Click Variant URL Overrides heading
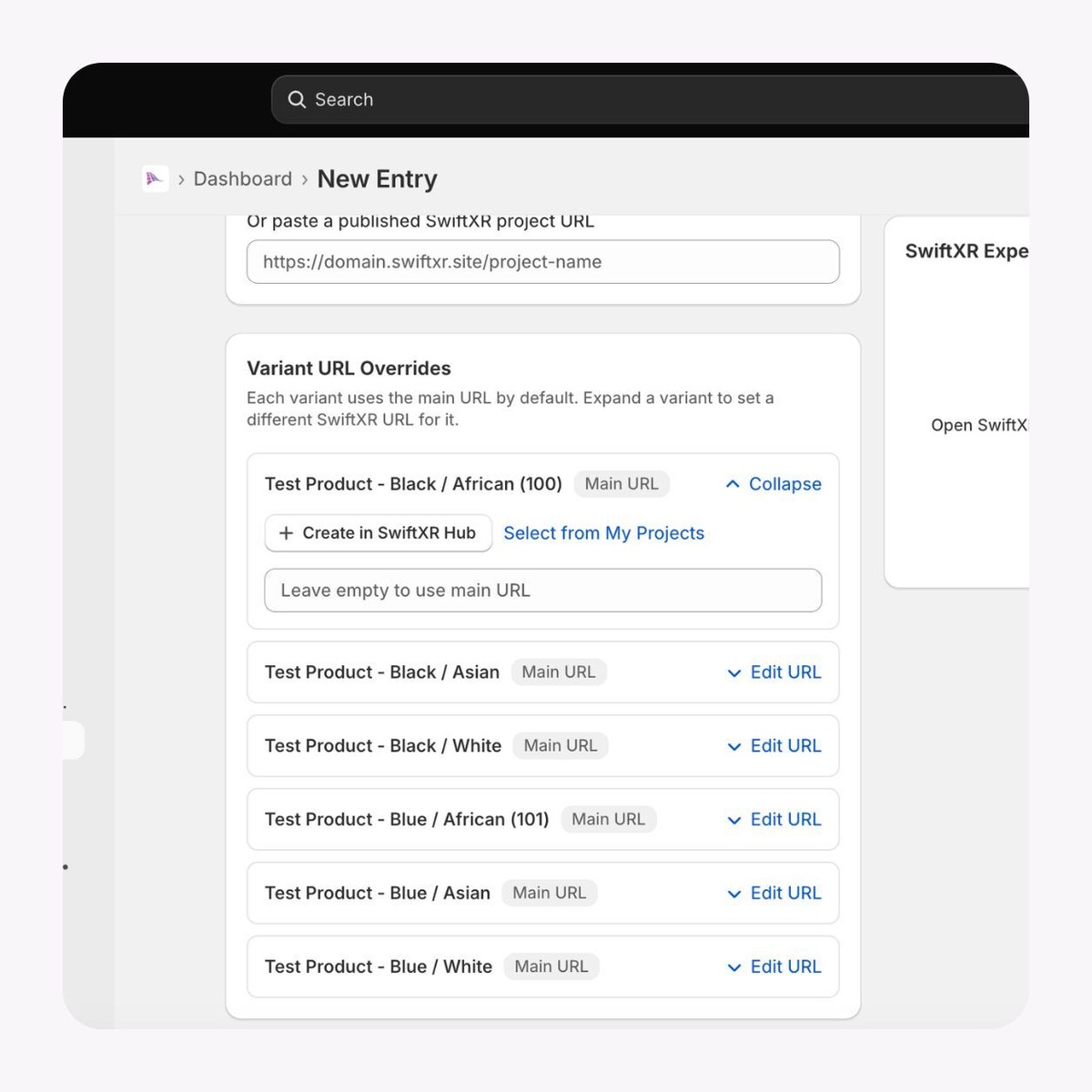Viewport: 1092px width, 1092px height. (349, 369)
